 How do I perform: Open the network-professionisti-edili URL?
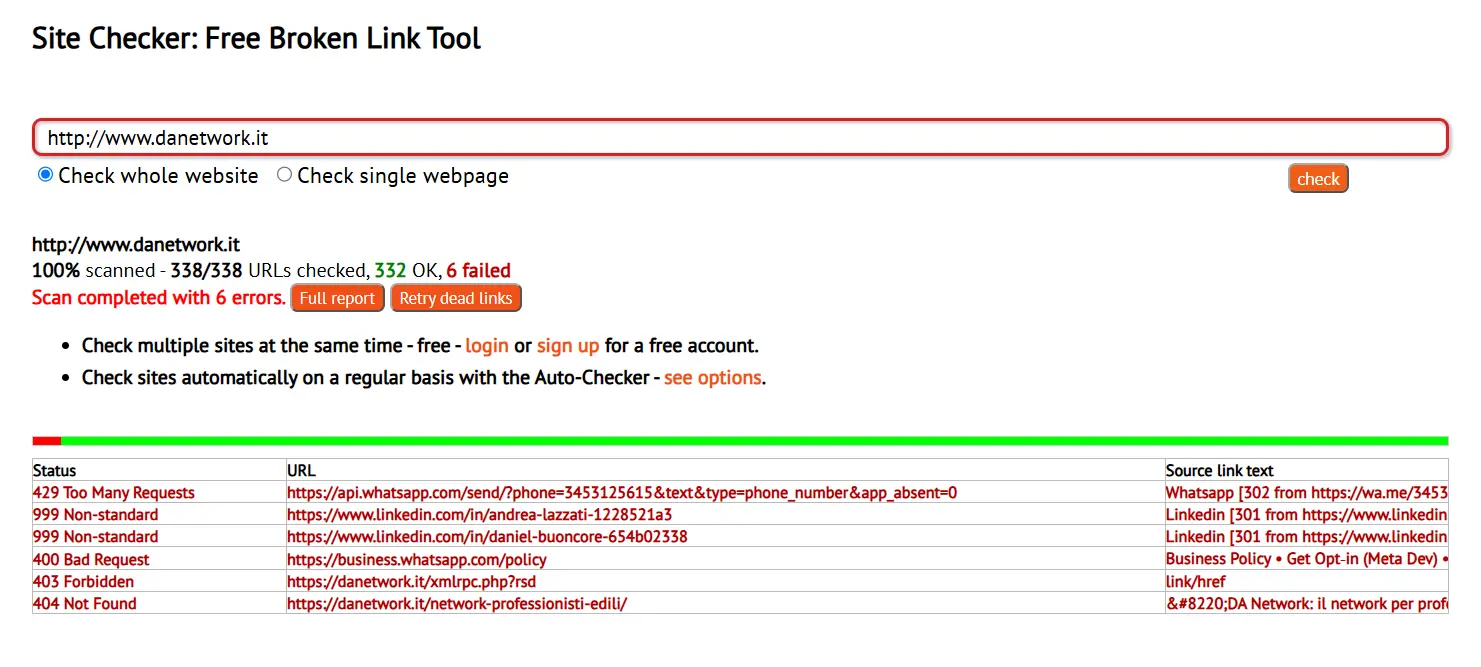[457, 604]
